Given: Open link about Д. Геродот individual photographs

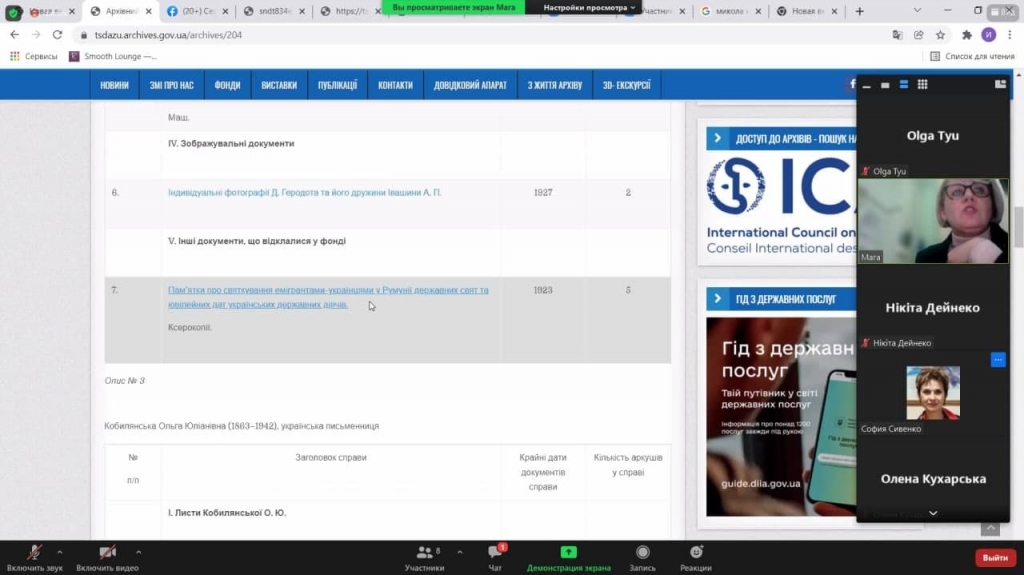Looking at the screenshot, I should pyautogui.click(x=304, y=192).
